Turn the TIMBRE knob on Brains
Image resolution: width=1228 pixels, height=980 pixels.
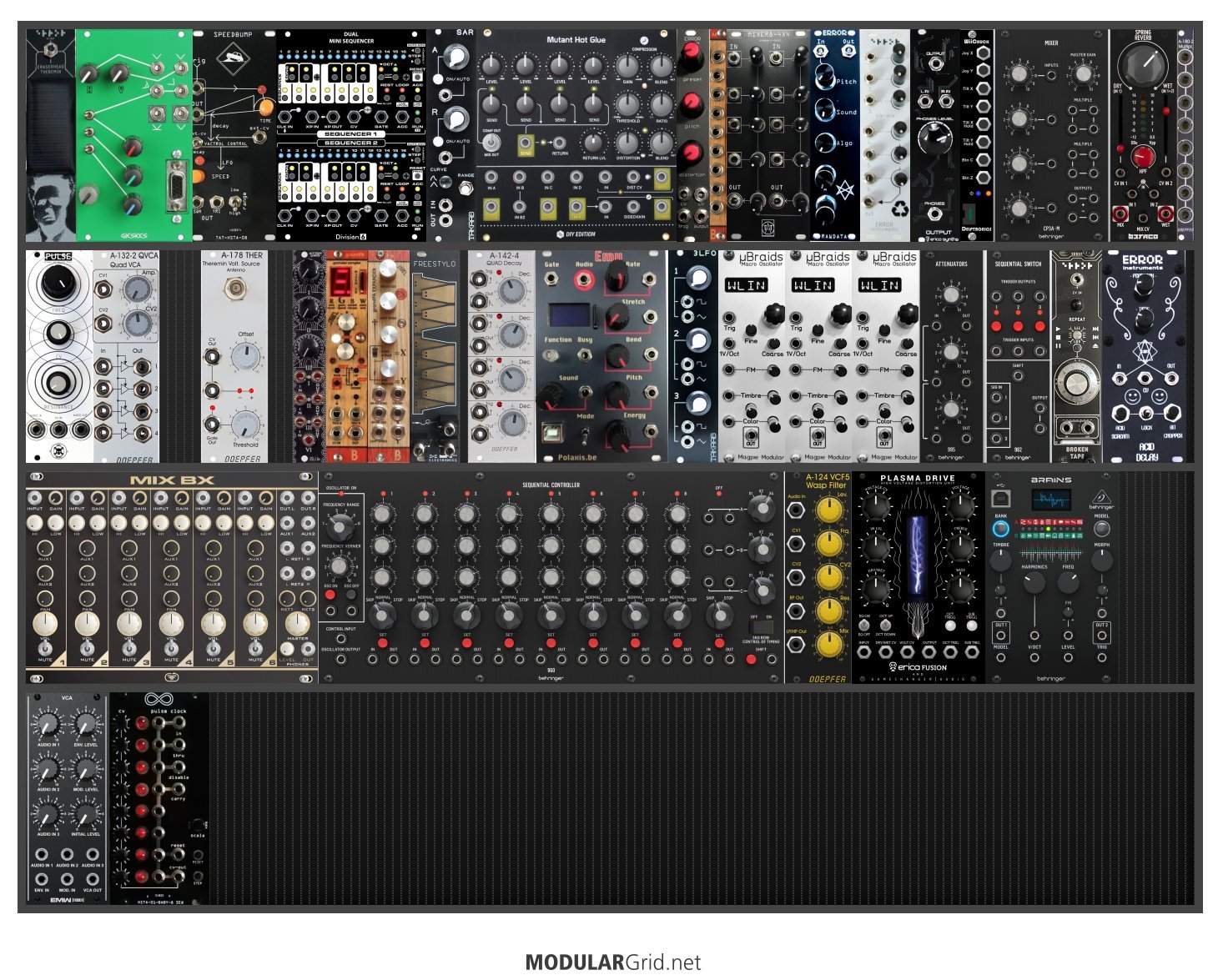pyautogui.click(x=1001, y=560)
